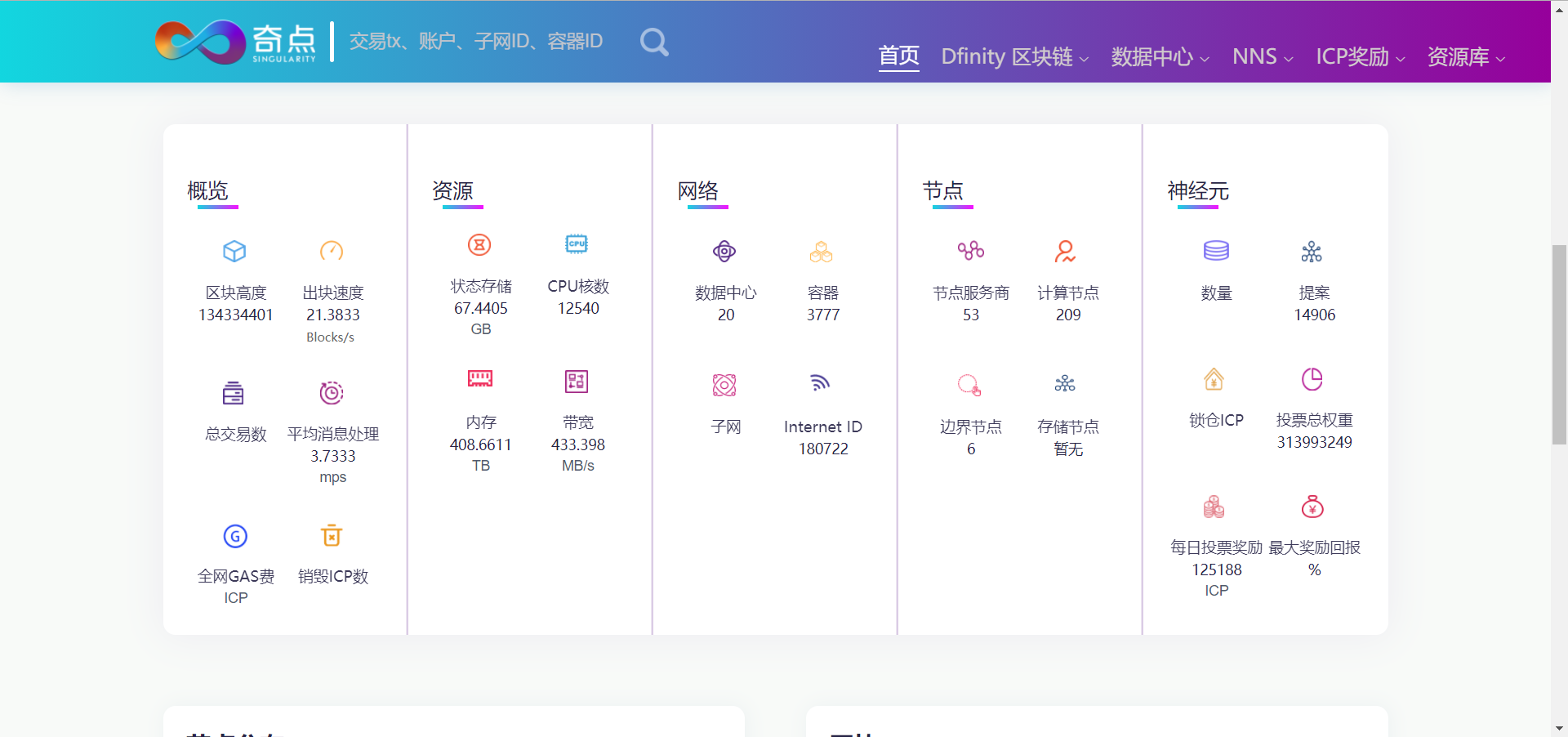Select the 出块速度 speed gauge icon
This screenshot has width=1568, height=737.
tap(332, 252)
